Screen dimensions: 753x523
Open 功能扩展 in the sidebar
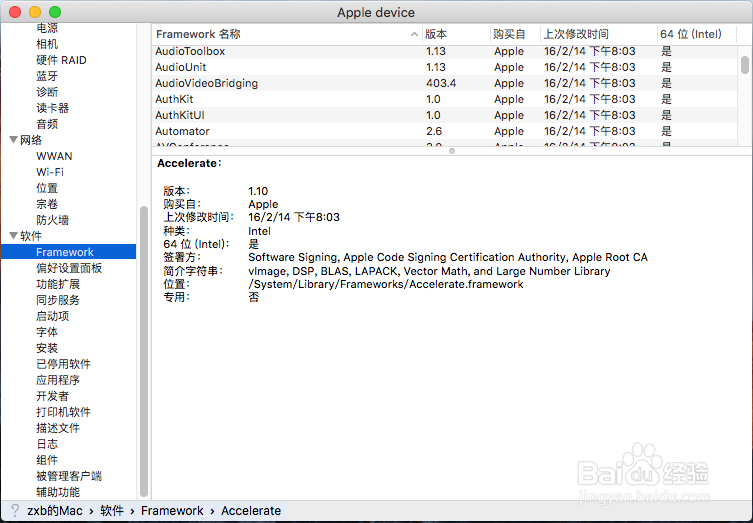coord(58,284)
